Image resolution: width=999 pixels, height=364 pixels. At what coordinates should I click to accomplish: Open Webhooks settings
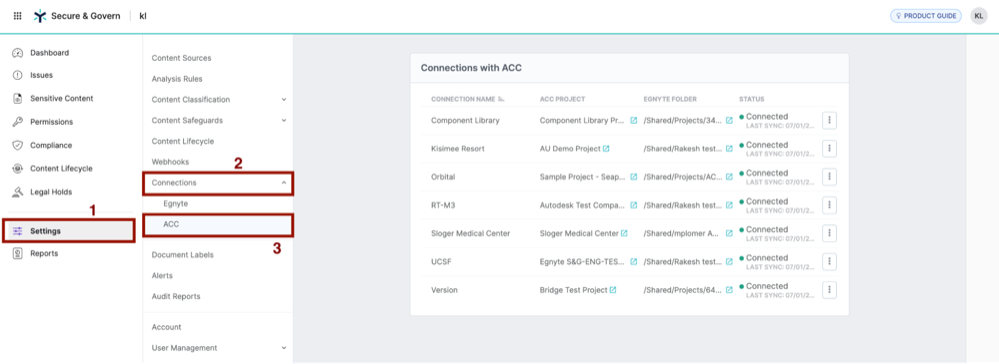click(170, 162)
